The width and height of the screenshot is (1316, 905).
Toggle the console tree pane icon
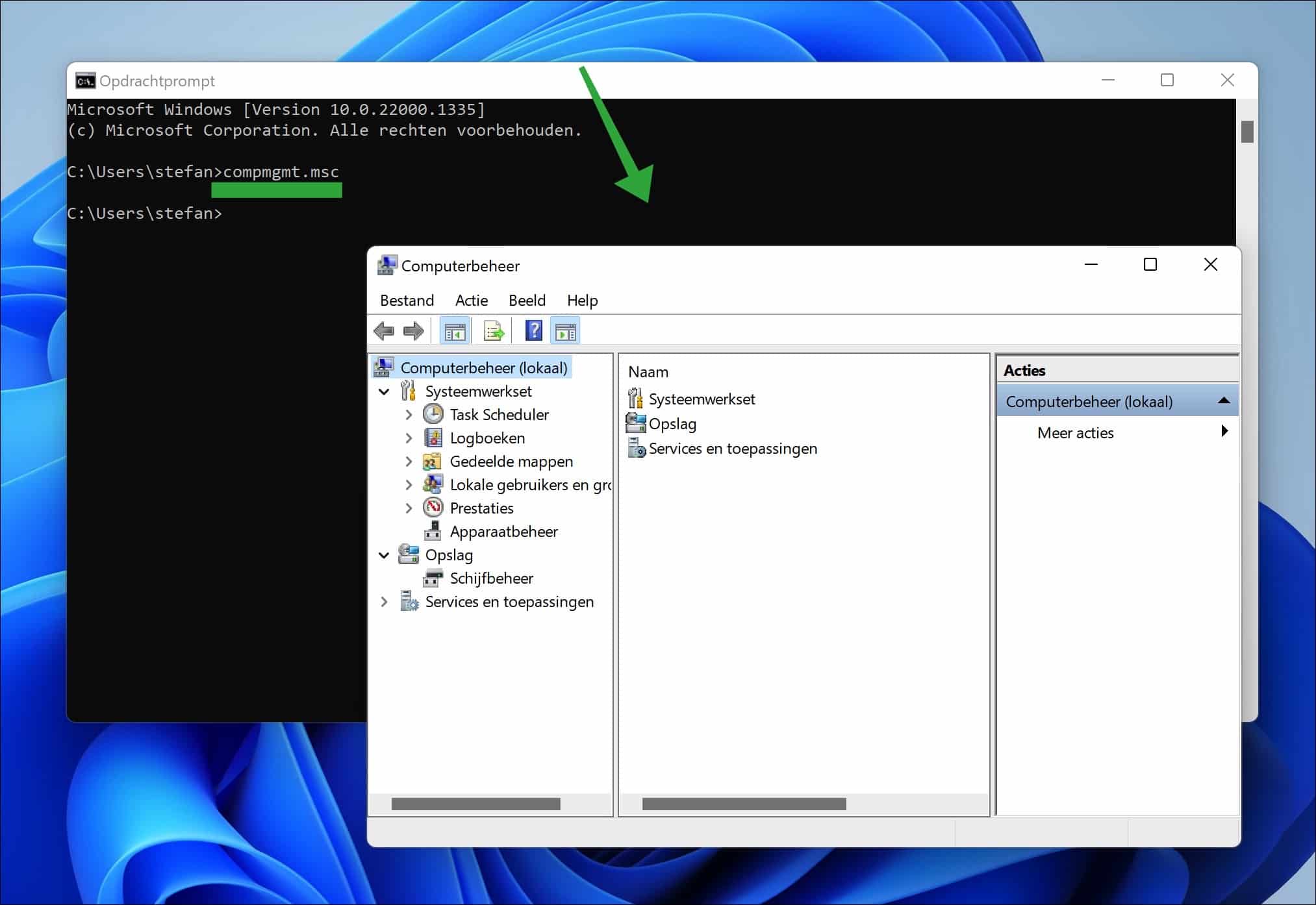[x=455, y=332]
